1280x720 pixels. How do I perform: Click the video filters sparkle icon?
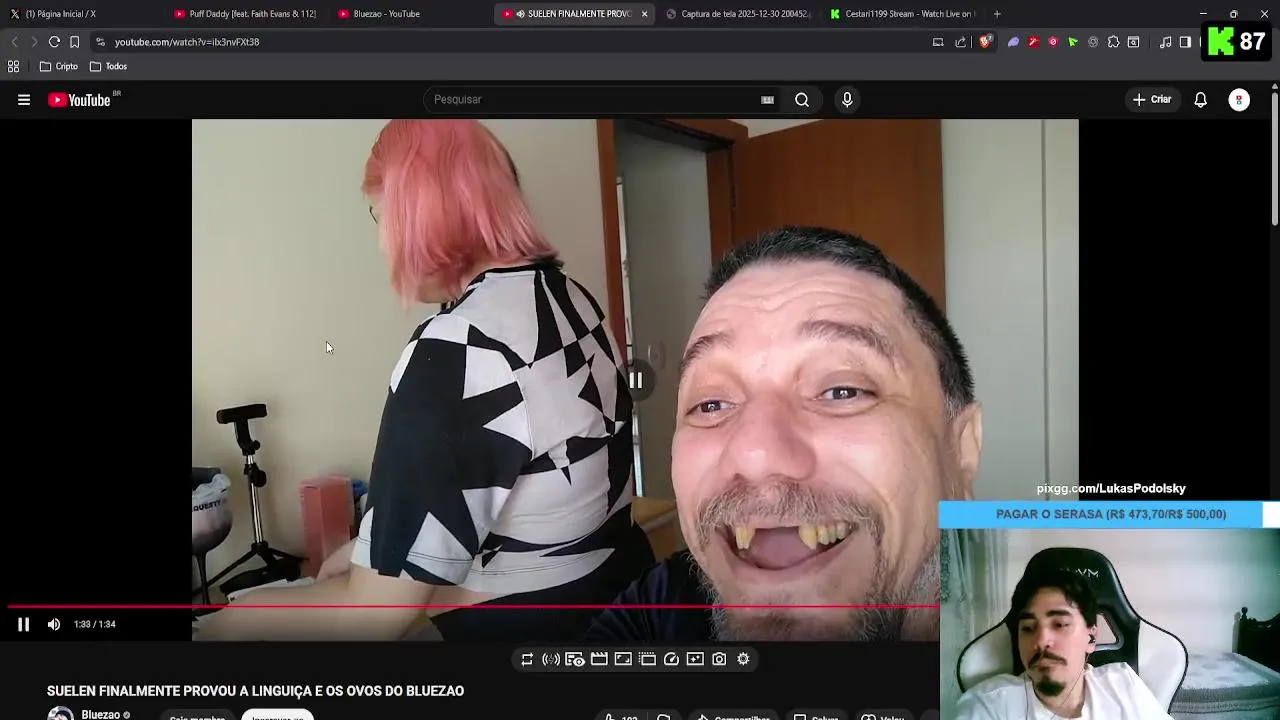click(x=695, y=659)
